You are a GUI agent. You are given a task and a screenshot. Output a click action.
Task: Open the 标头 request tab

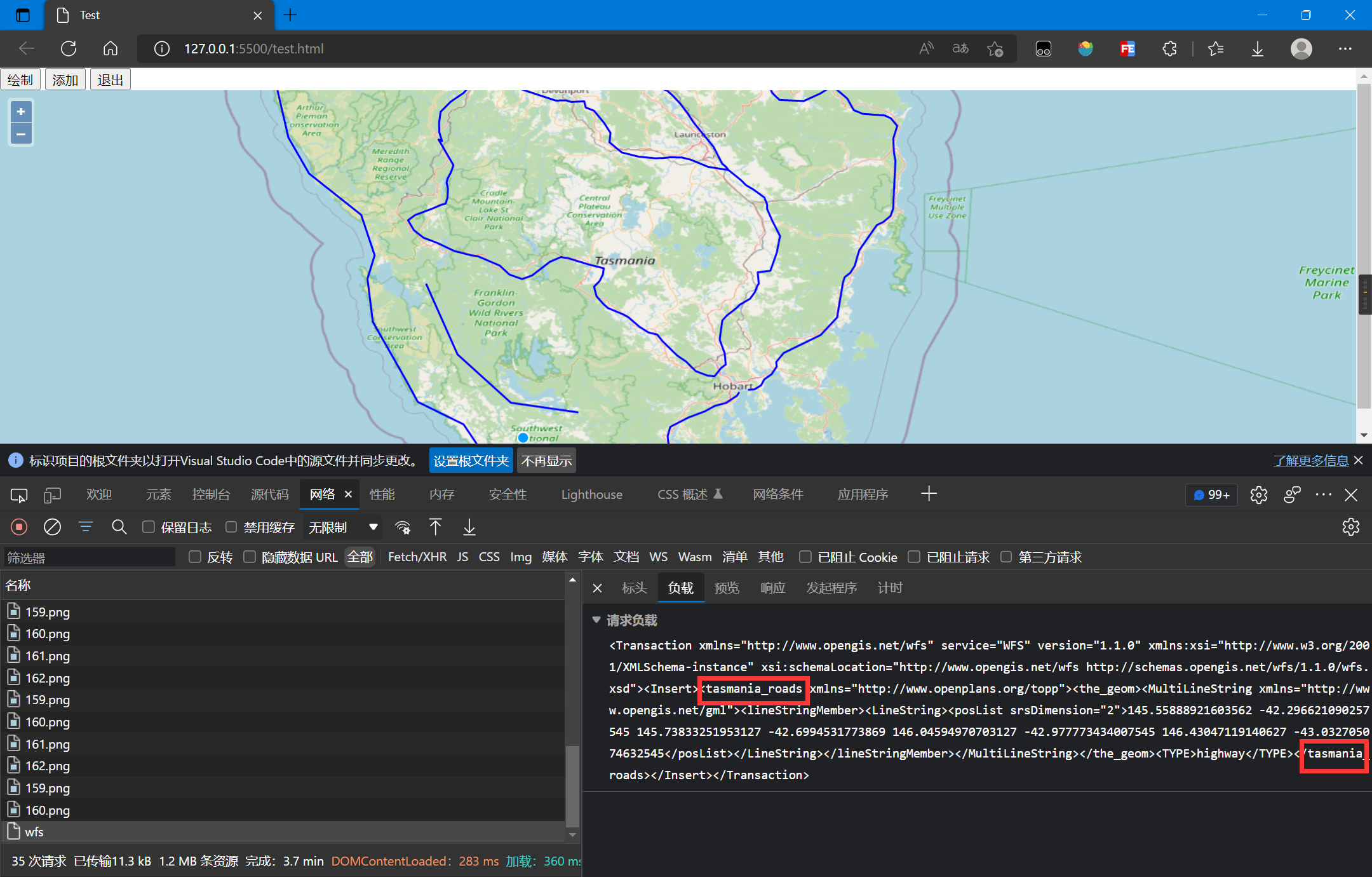(634, 588)
